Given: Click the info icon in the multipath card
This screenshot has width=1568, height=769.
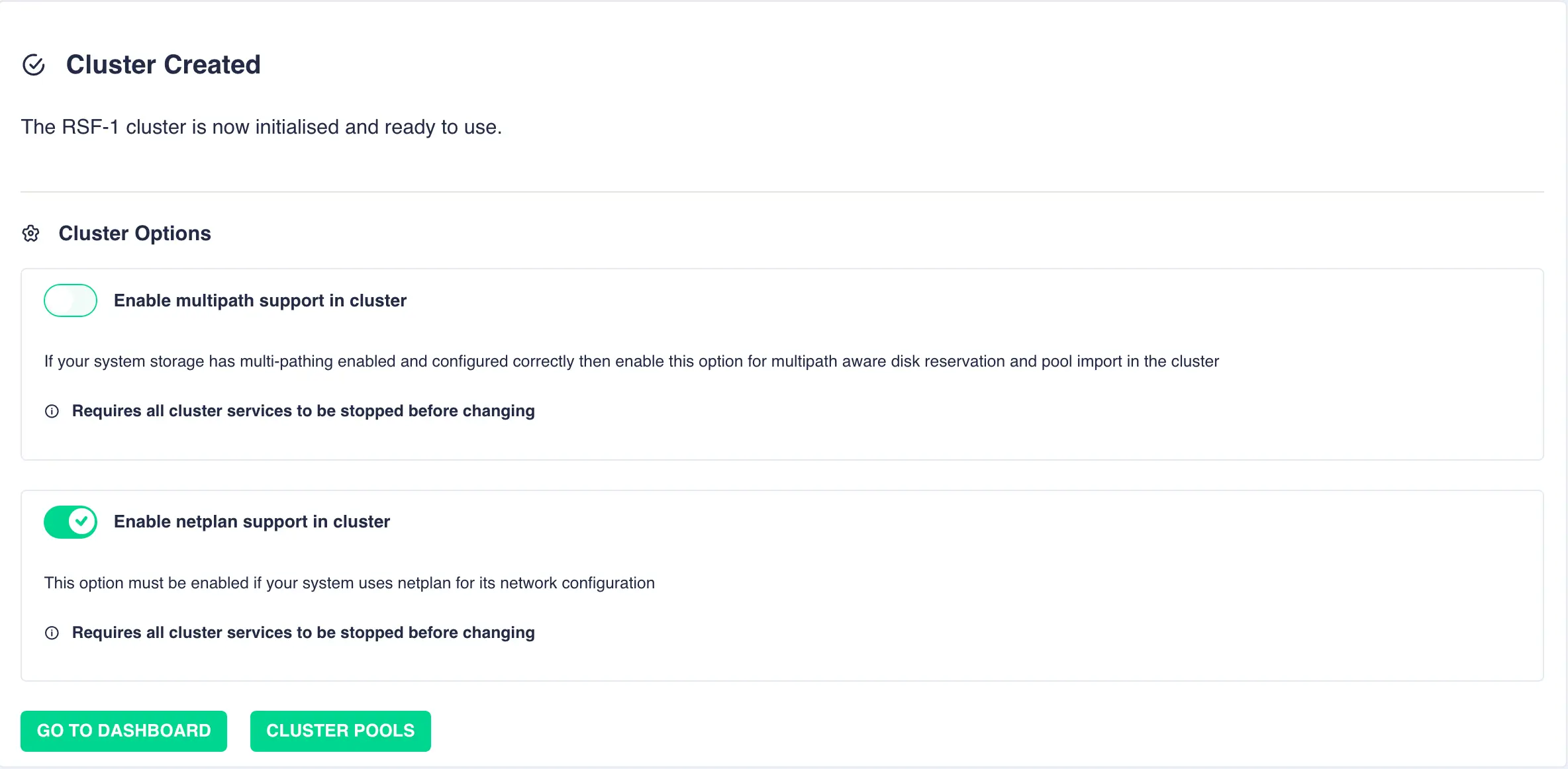Looking at the screenshot, I should [x=52, y=411].
